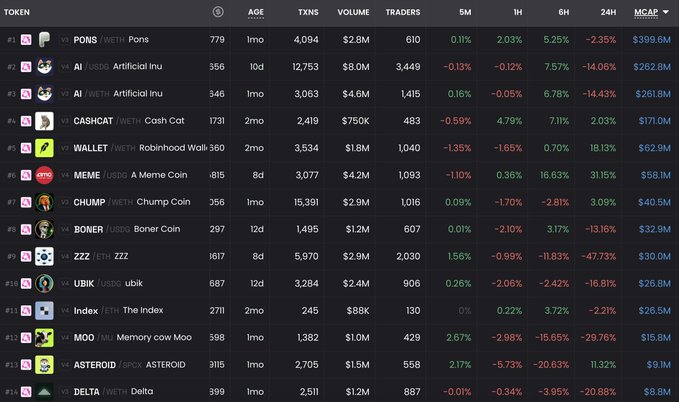
Task: Sort by the MCAP column header
Action: 646,12
